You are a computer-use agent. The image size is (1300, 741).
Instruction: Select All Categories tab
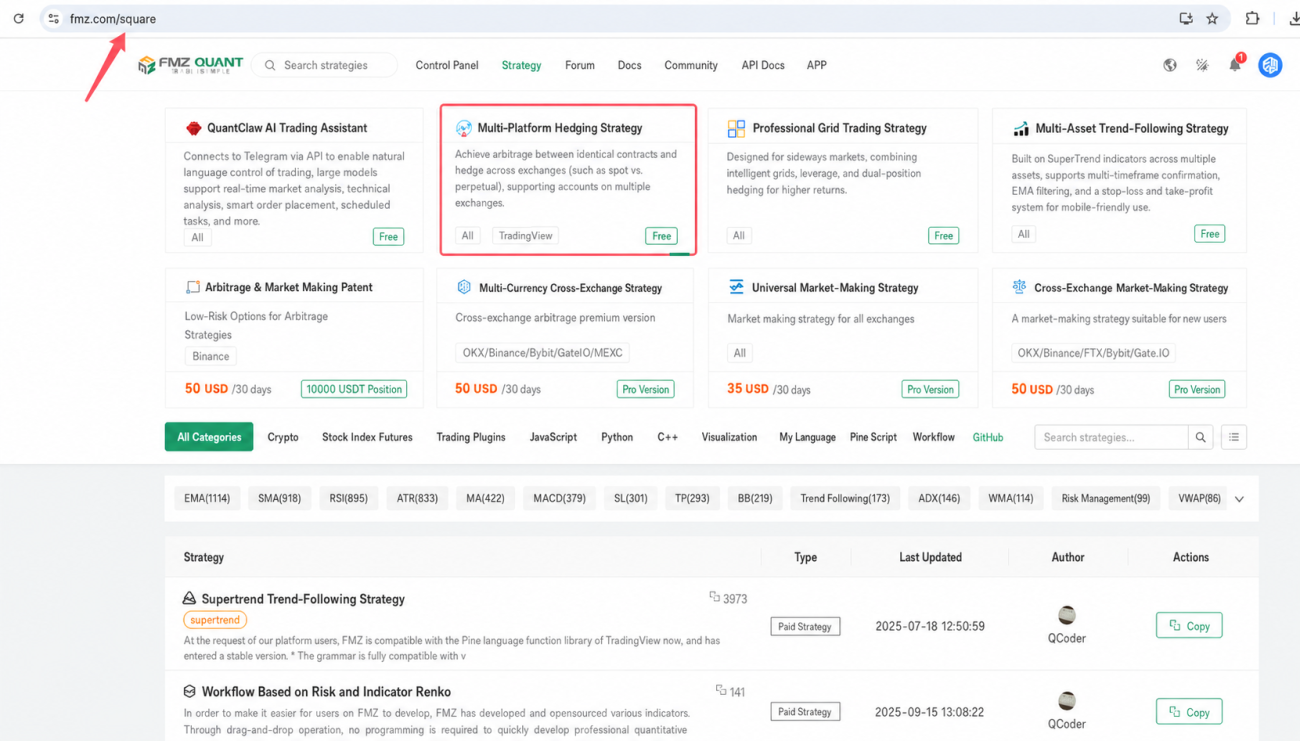[x=209, y=437]
